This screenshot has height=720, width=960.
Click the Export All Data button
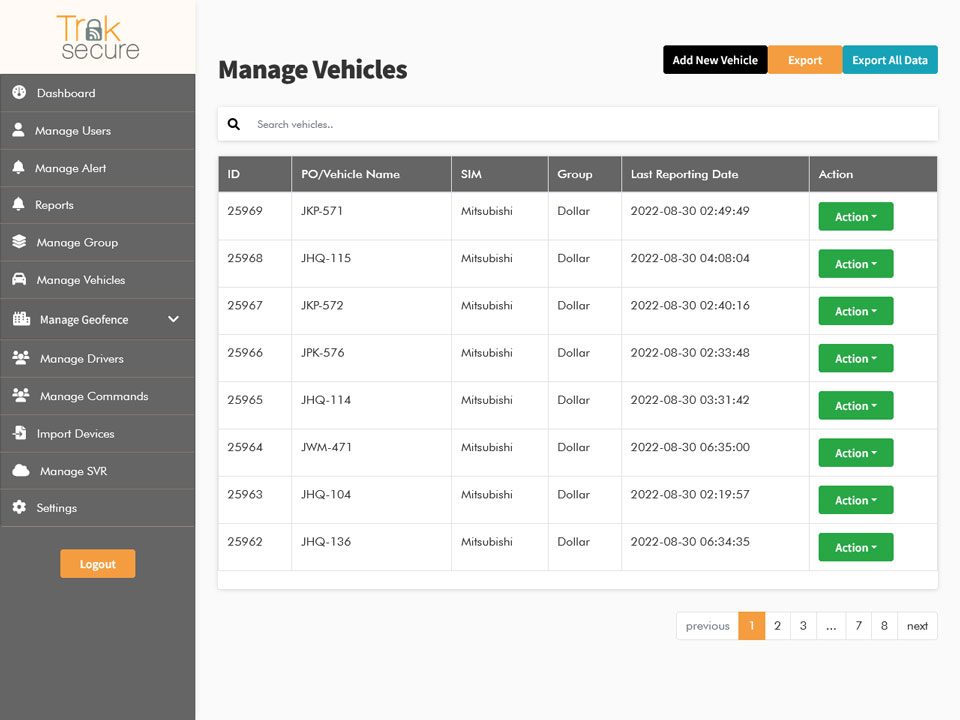(x=889, y=60)
